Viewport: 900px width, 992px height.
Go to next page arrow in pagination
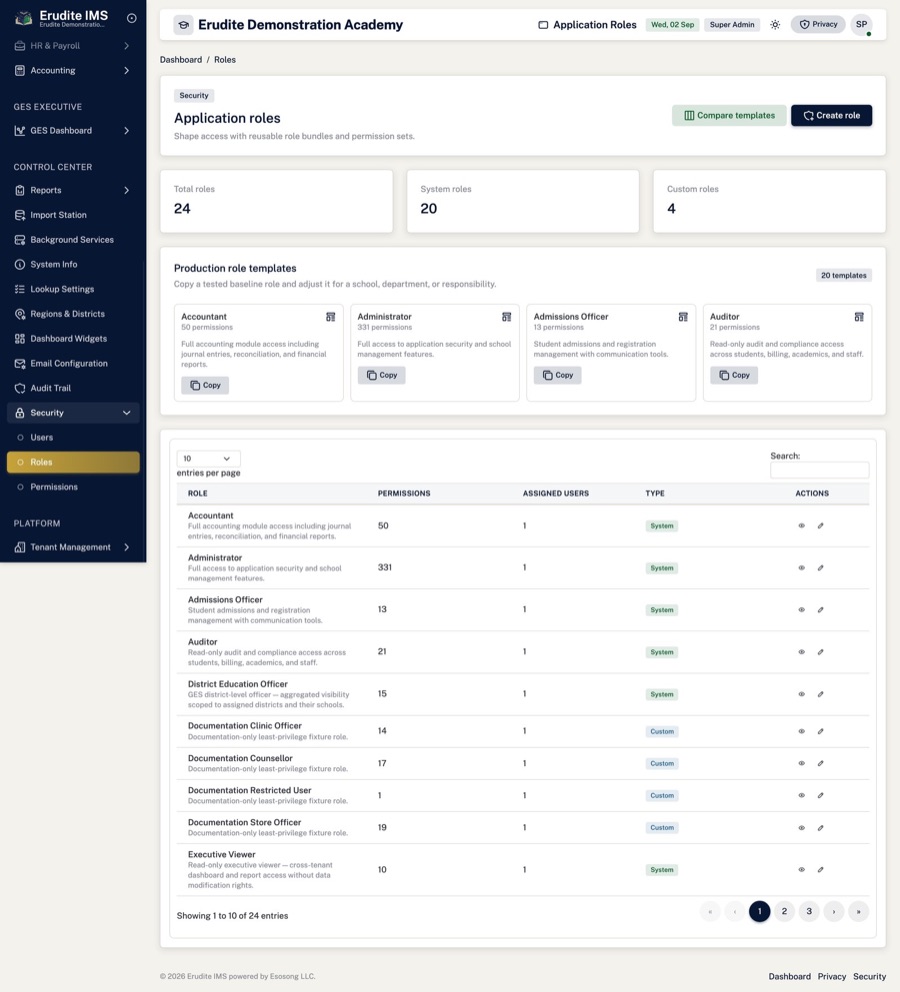pyautogui.click(x=834, y=912)
